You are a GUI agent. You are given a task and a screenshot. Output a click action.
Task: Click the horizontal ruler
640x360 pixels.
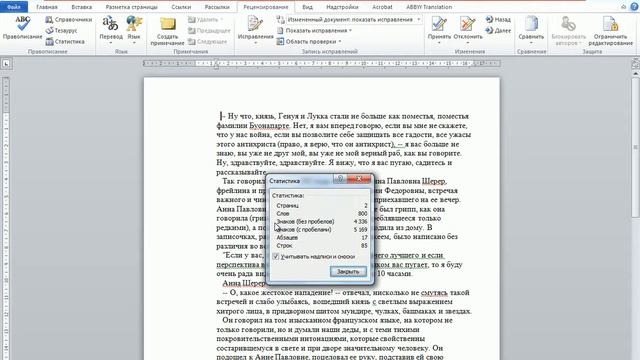click(x=322, y=64)
